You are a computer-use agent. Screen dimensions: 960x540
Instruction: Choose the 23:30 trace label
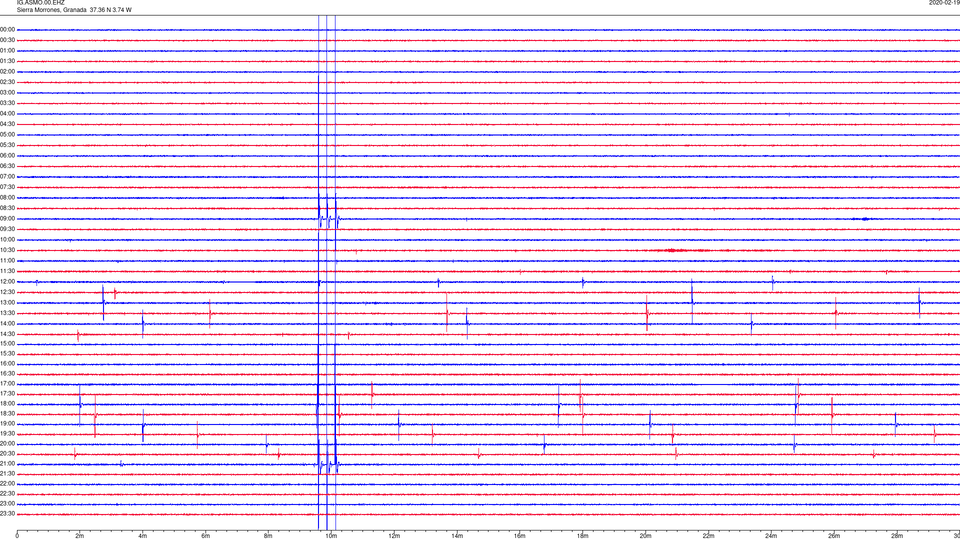point(7,514)
